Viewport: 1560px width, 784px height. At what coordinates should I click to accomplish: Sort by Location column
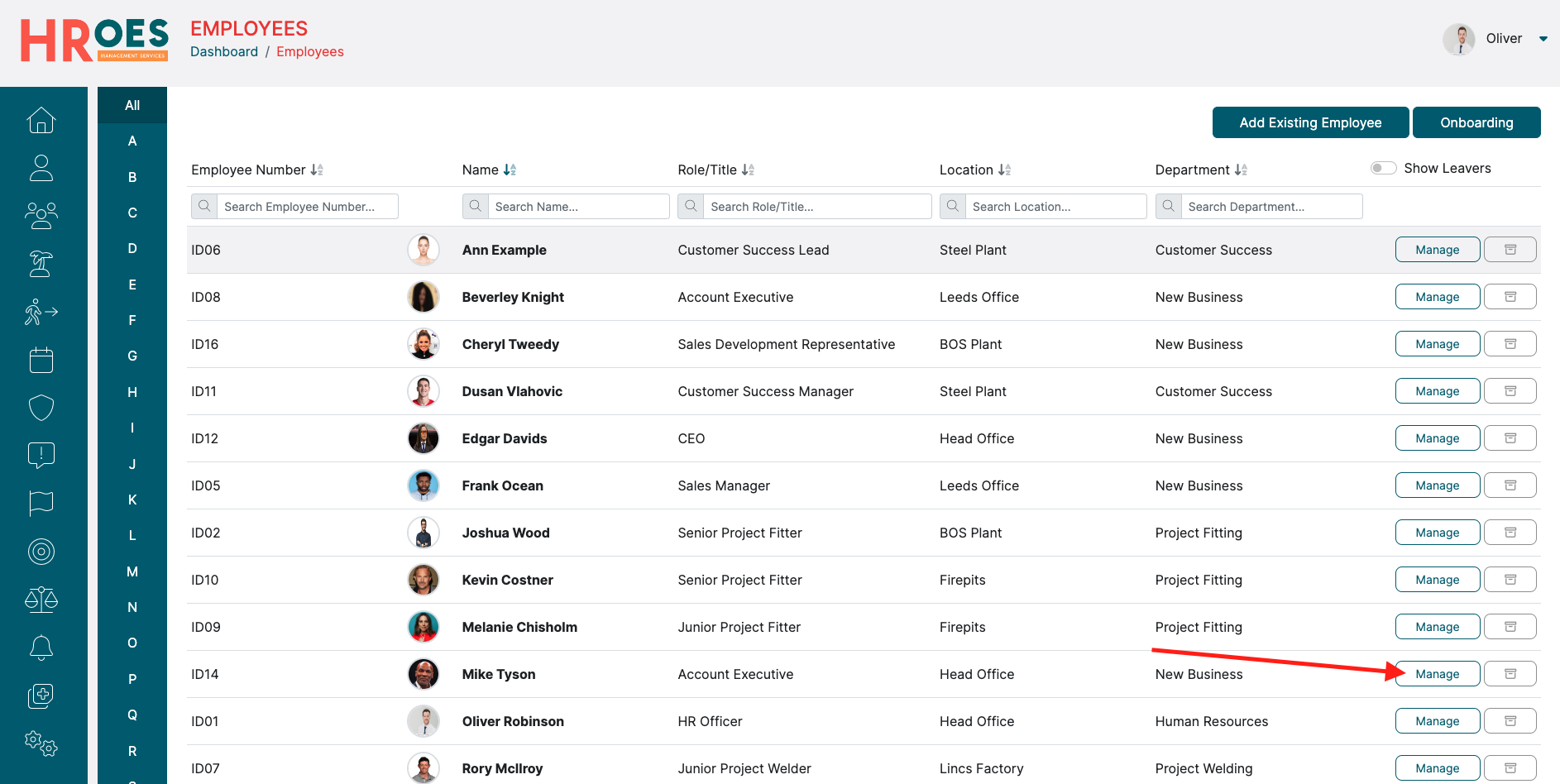point(1004,170)
